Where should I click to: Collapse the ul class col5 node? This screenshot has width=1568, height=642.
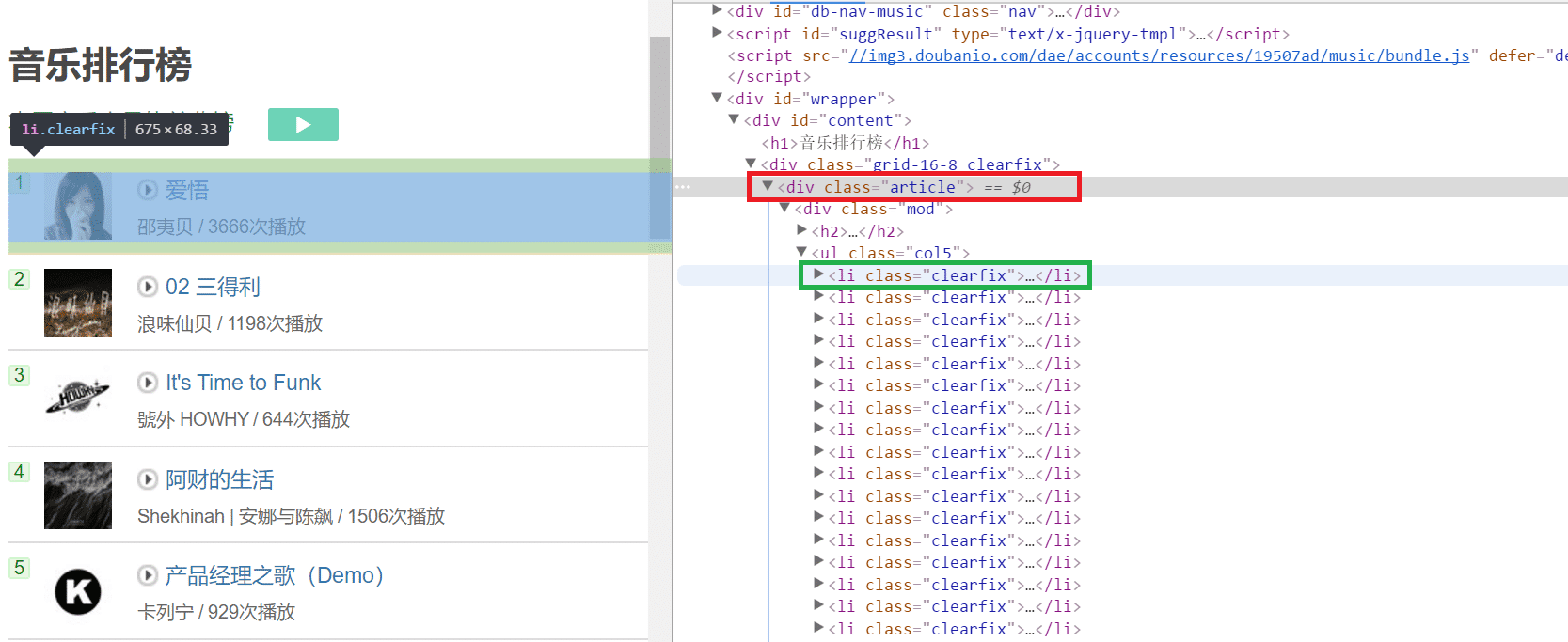[801, 252]
